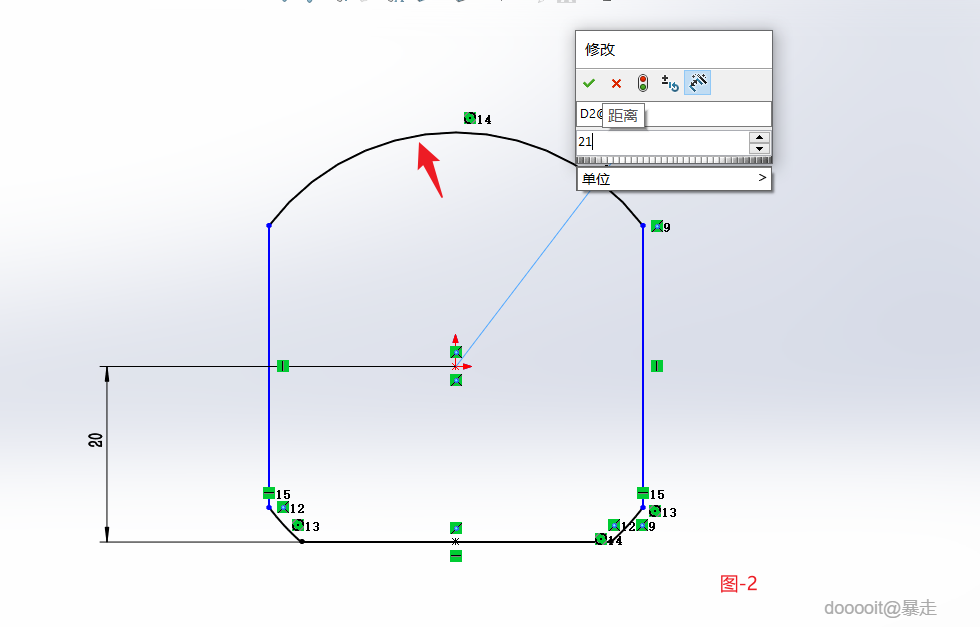The height and width of the screenshot is (627, 980).
Task: Select the 20 dimension text
Action: click(96, 439)
